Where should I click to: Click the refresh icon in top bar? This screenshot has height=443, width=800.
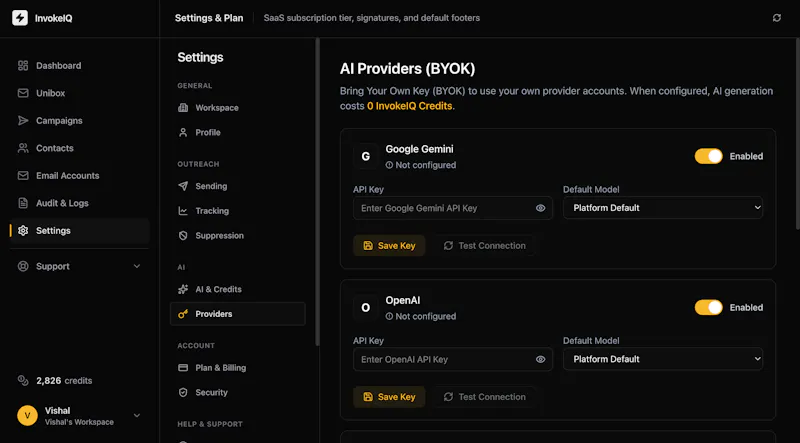point(777,18)
